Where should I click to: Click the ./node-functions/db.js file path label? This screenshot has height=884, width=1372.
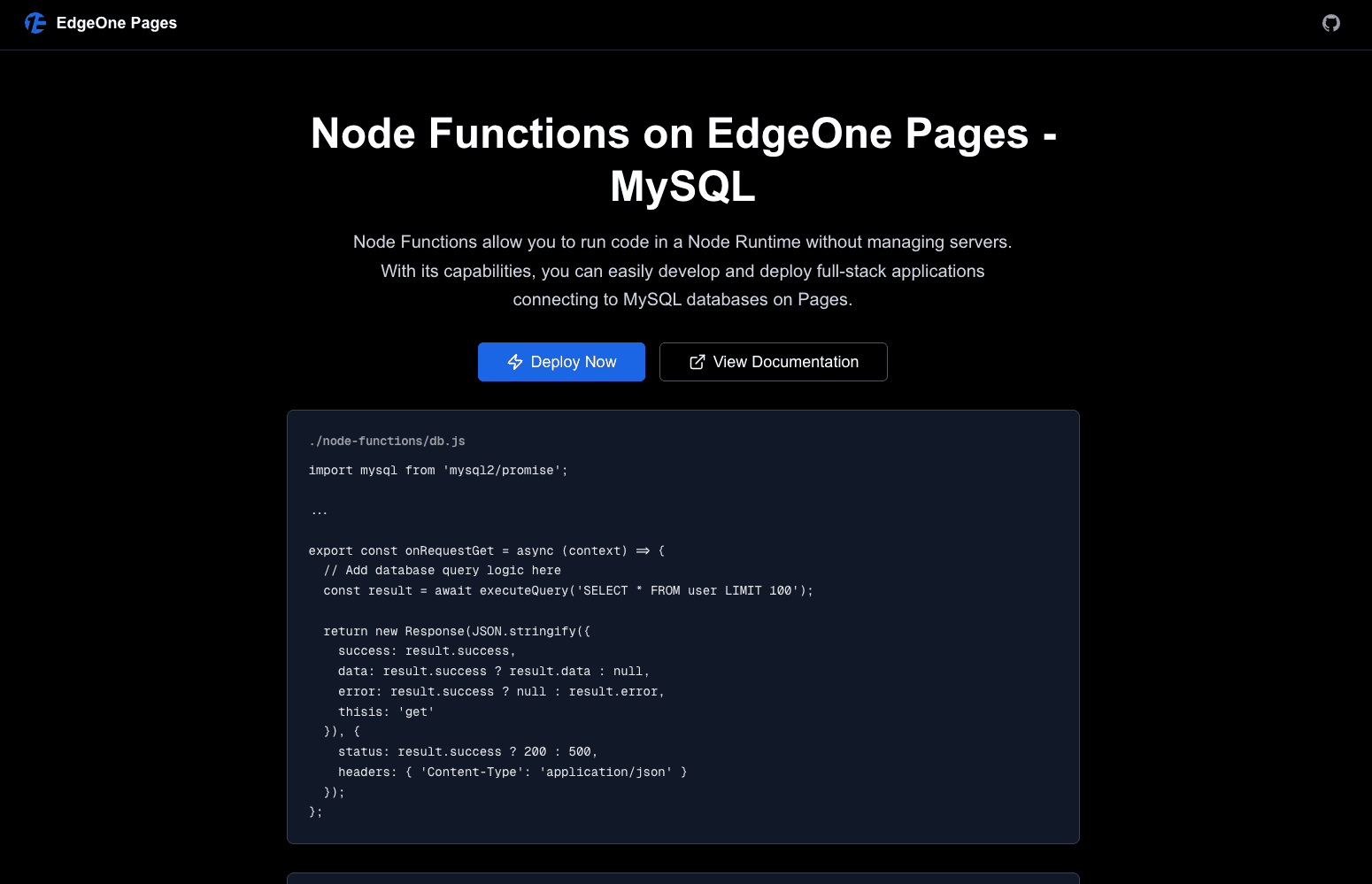click(387, 441)
